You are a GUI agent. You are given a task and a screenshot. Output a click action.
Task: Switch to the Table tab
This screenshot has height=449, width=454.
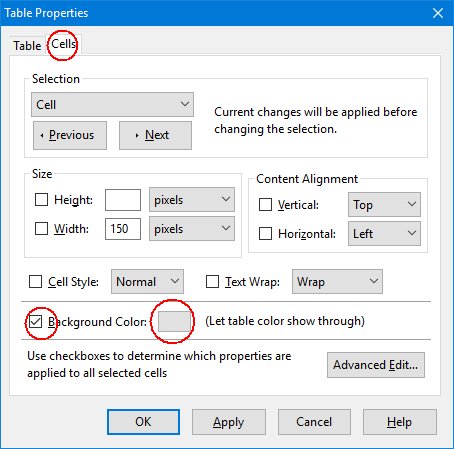27,45
